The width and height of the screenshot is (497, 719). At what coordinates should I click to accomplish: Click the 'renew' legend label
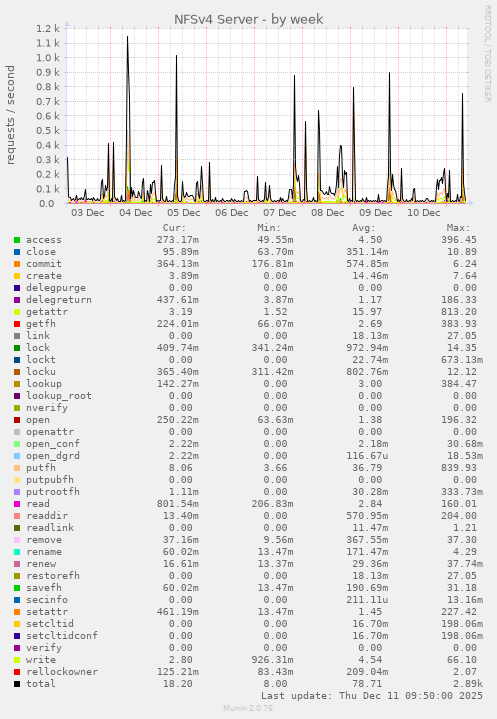[41, 564]
